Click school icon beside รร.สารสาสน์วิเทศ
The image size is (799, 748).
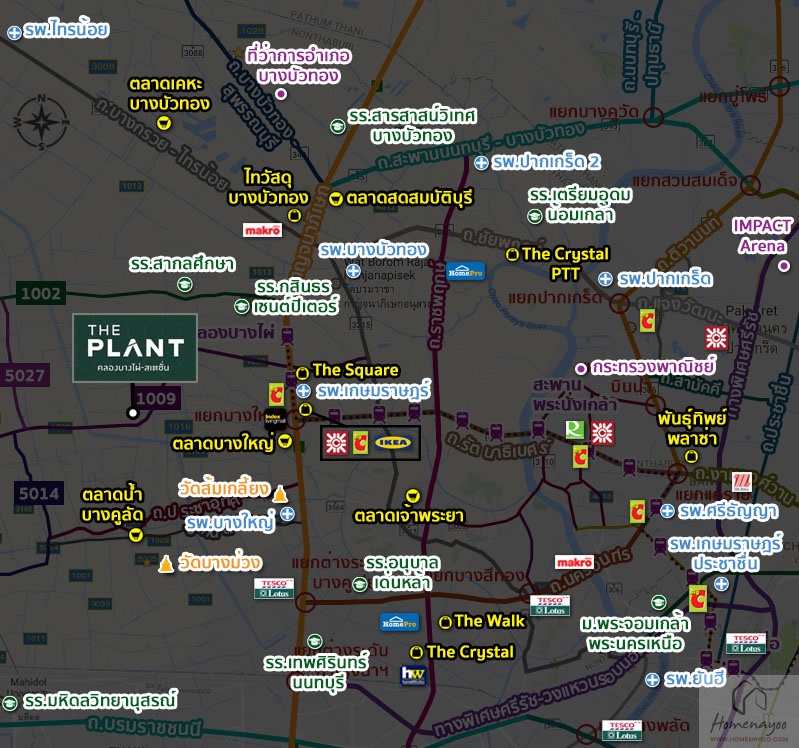pos(337,126)
